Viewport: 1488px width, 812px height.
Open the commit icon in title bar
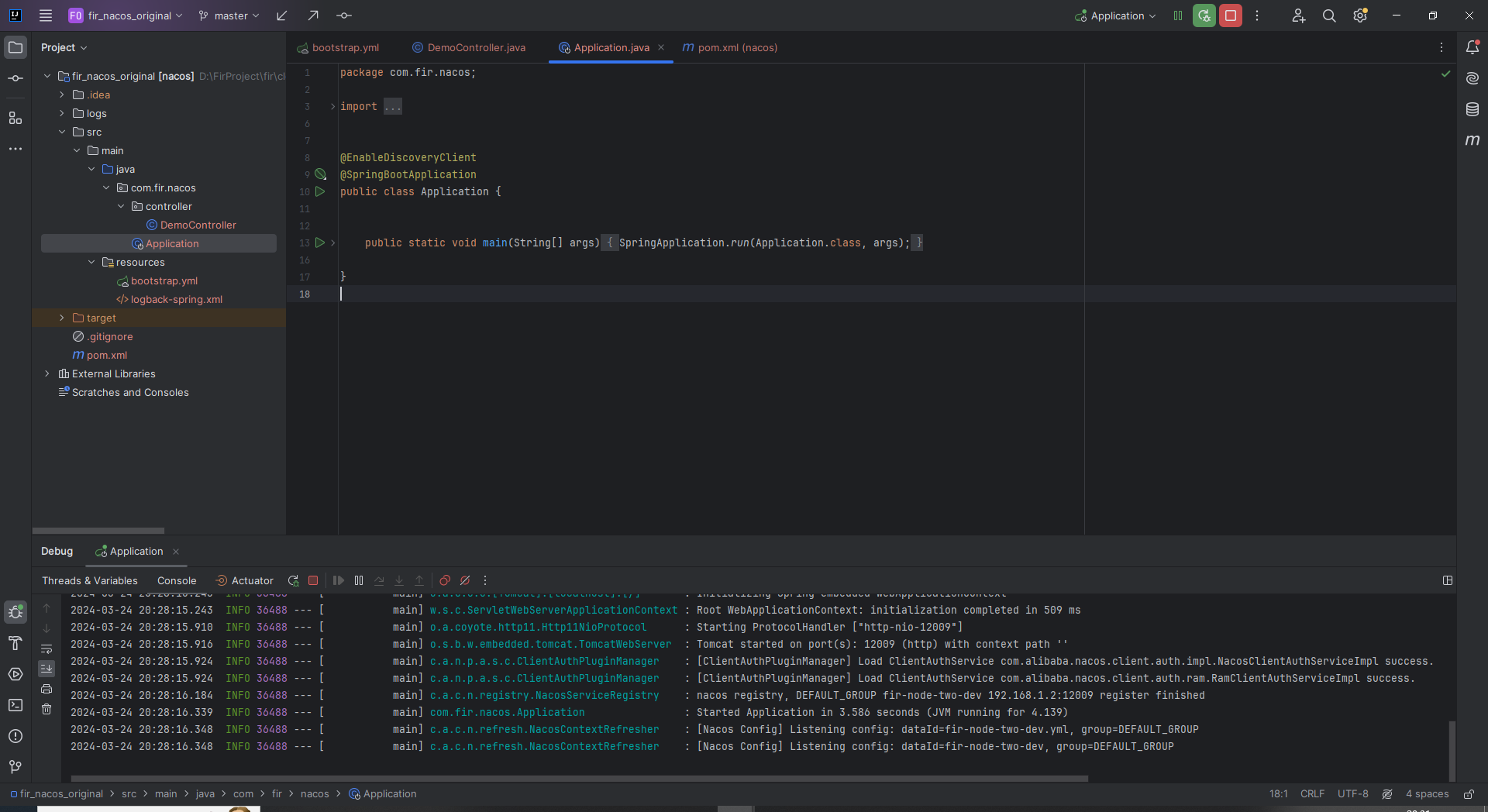tap(344, 15)
